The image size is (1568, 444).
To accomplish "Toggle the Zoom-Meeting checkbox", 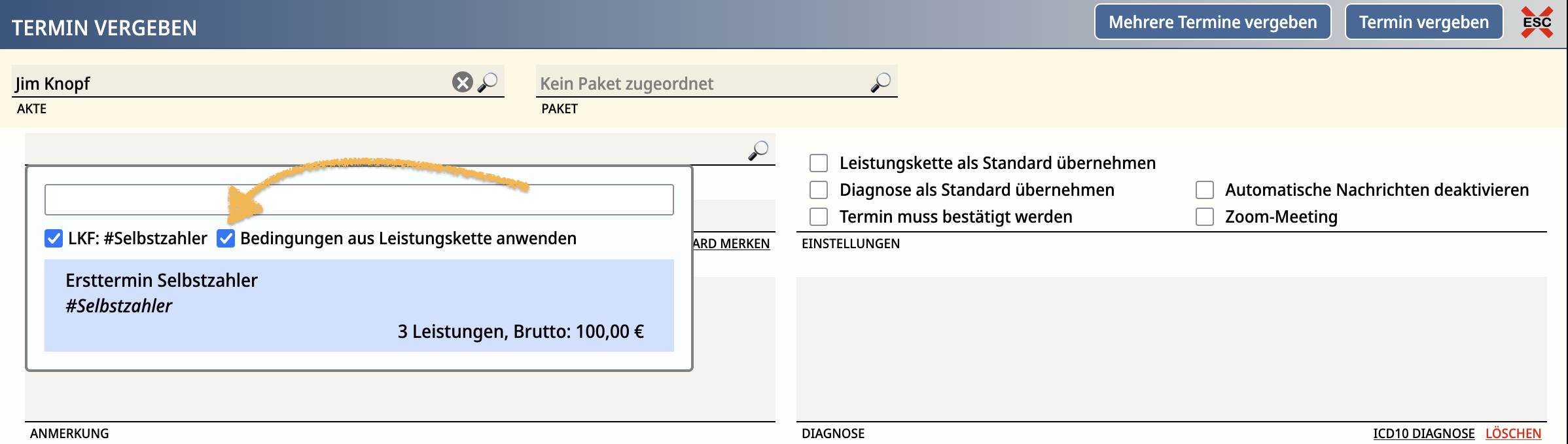I will [x=1204, y=217].
